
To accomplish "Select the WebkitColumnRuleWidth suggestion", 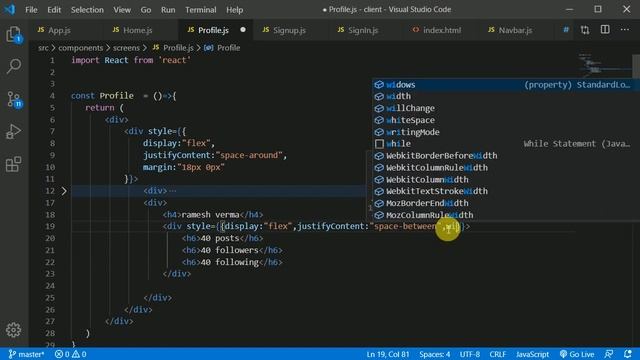I will [x=506, y=167].
